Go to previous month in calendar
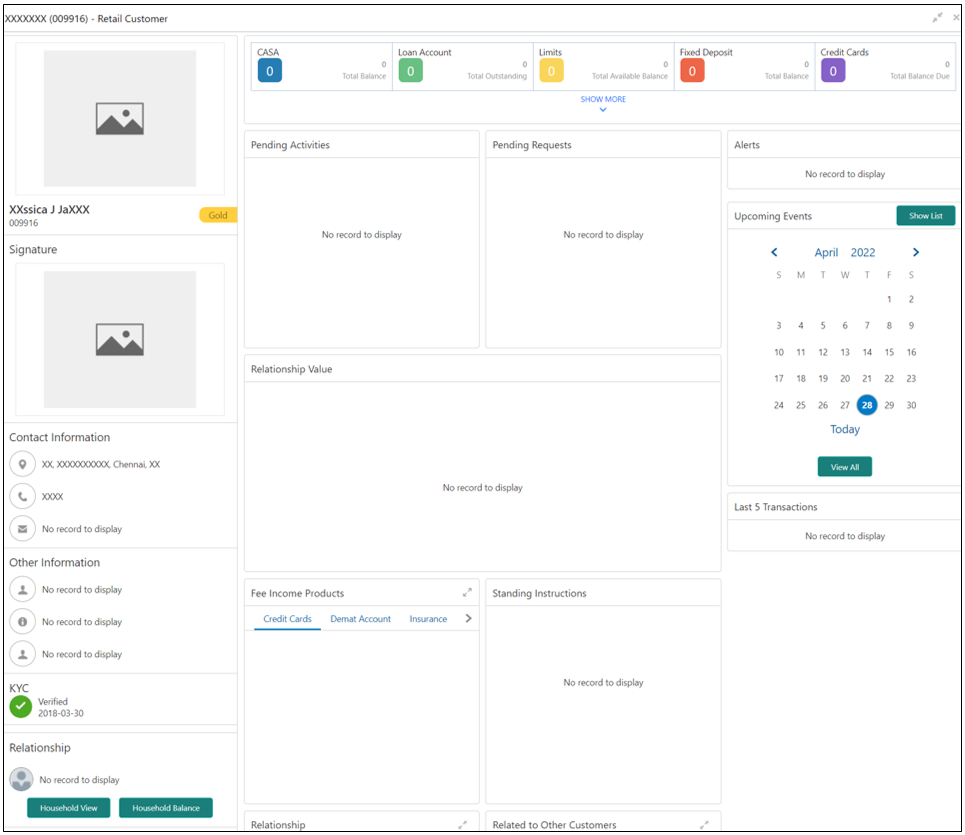 tap(774, 252)
